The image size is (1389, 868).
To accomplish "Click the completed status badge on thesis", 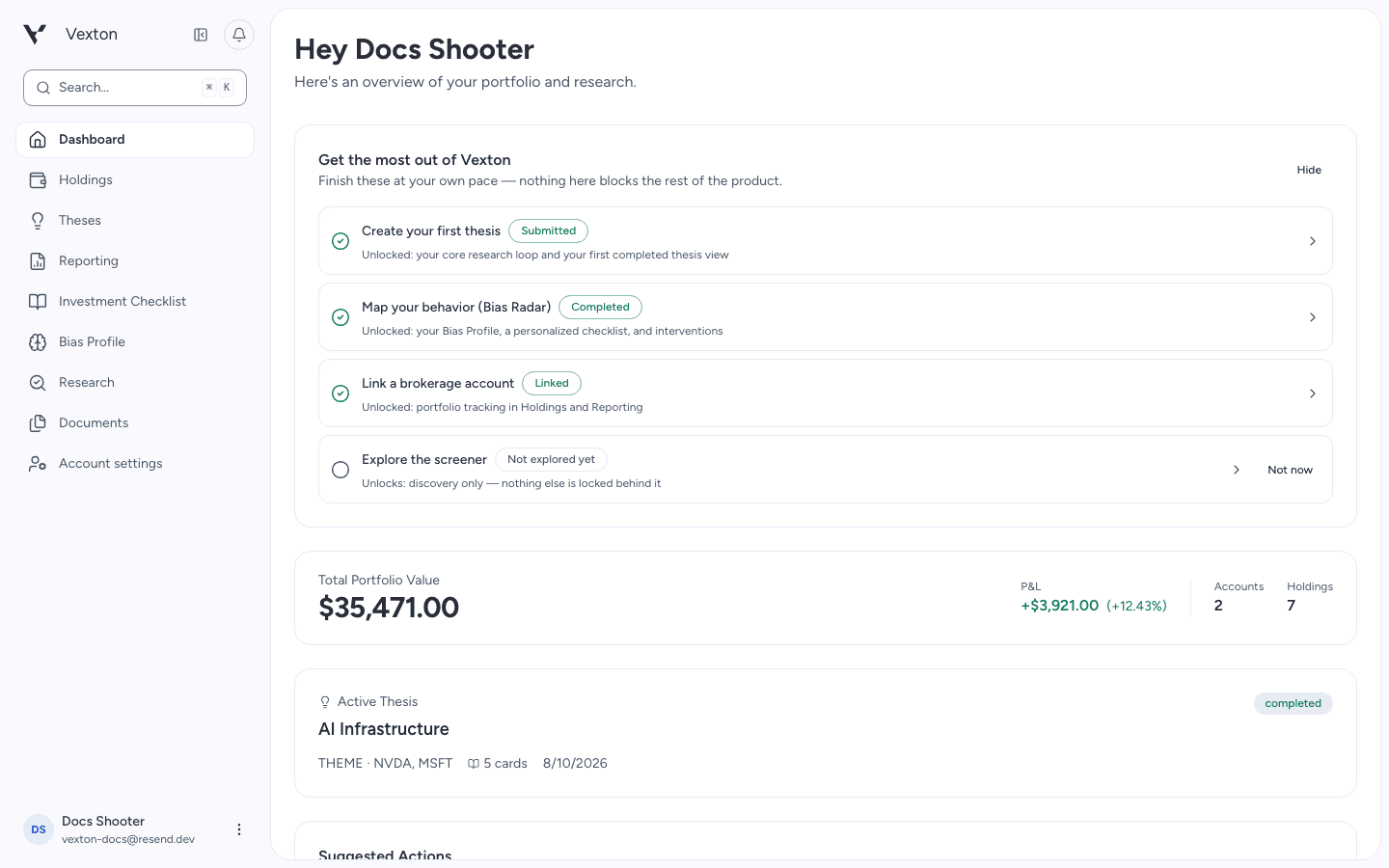I will (x=1293, y=703).
